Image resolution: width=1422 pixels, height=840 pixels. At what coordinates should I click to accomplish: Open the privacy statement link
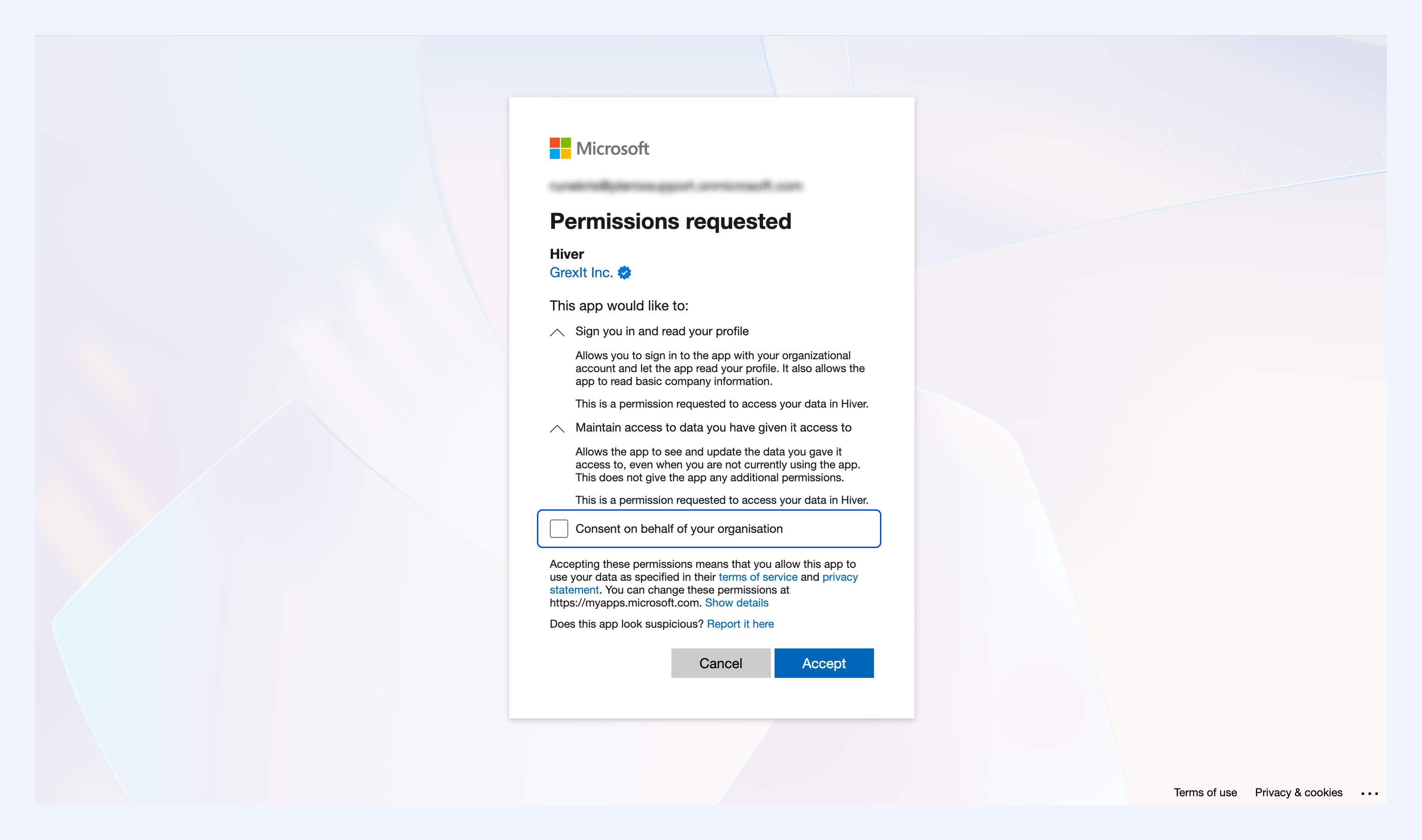click(x=703, y=583)
